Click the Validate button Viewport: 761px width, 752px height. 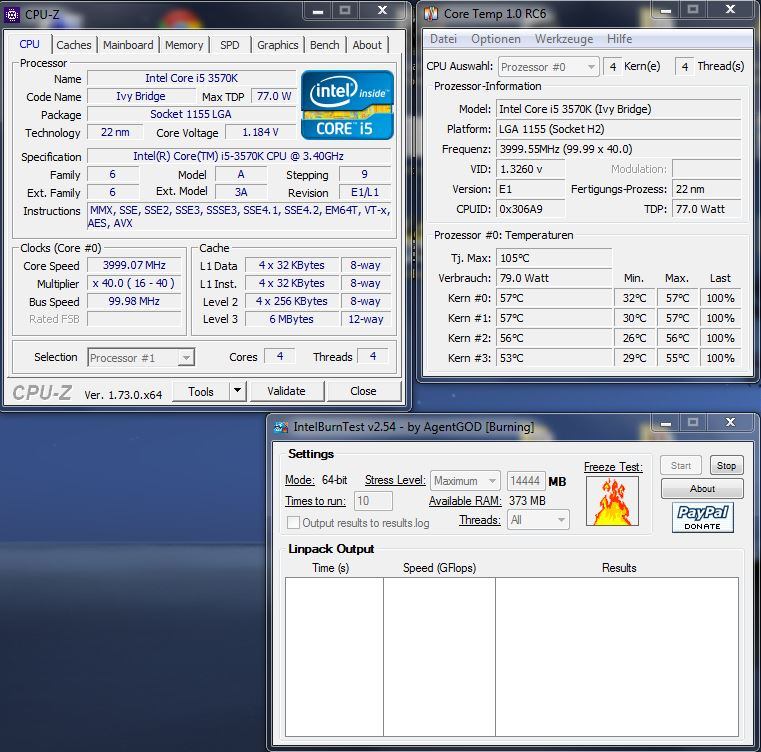click(x=286, y=391)
